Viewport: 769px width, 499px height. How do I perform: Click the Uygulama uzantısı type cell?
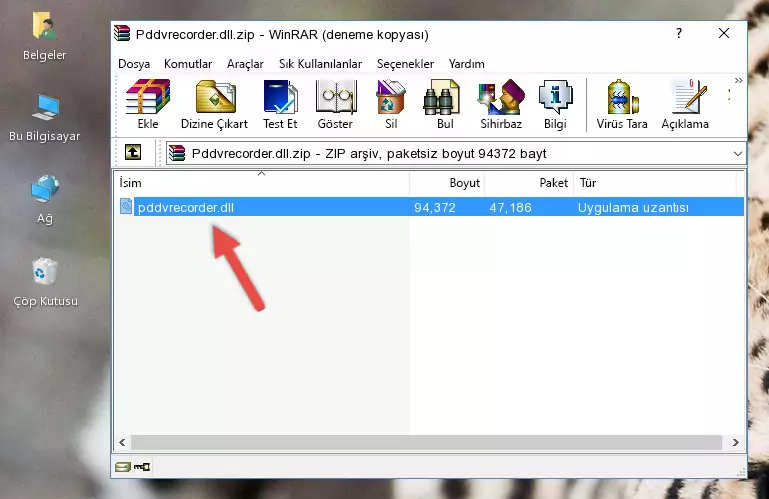pos(633,208)
